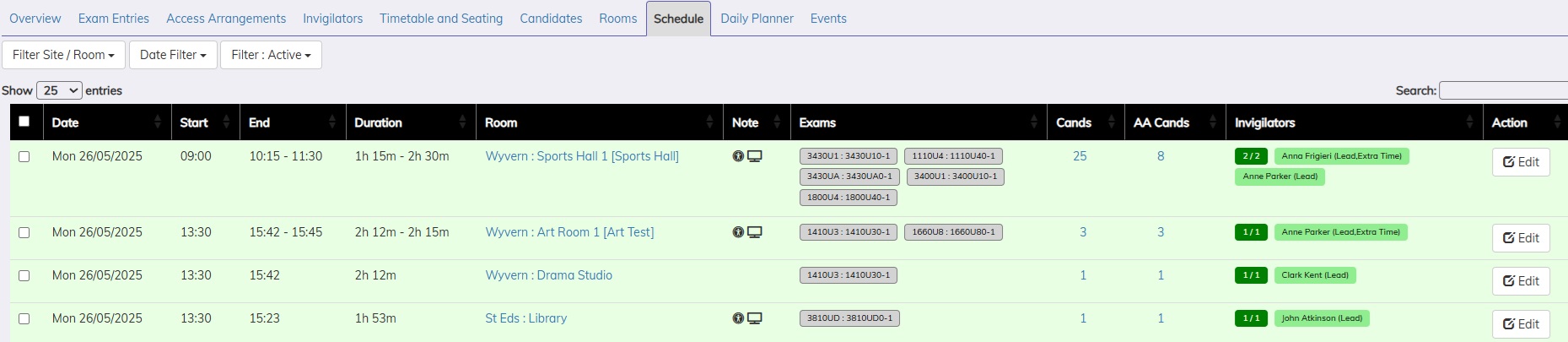Screen dimensions: 1568x342
Task: Tick the select-all checkbox in table header
Action: (24, 122)
